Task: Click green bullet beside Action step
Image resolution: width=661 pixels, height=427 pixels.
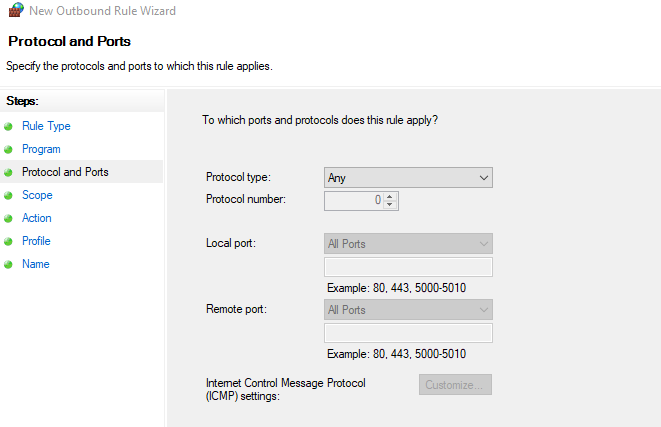Action: (9, 219)
